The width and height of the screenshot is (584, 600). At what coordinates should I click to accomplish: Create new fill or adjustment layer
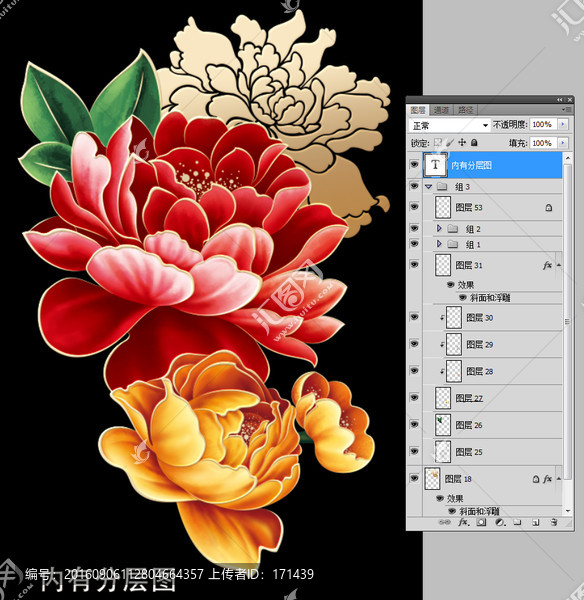[x=499, y=522]
